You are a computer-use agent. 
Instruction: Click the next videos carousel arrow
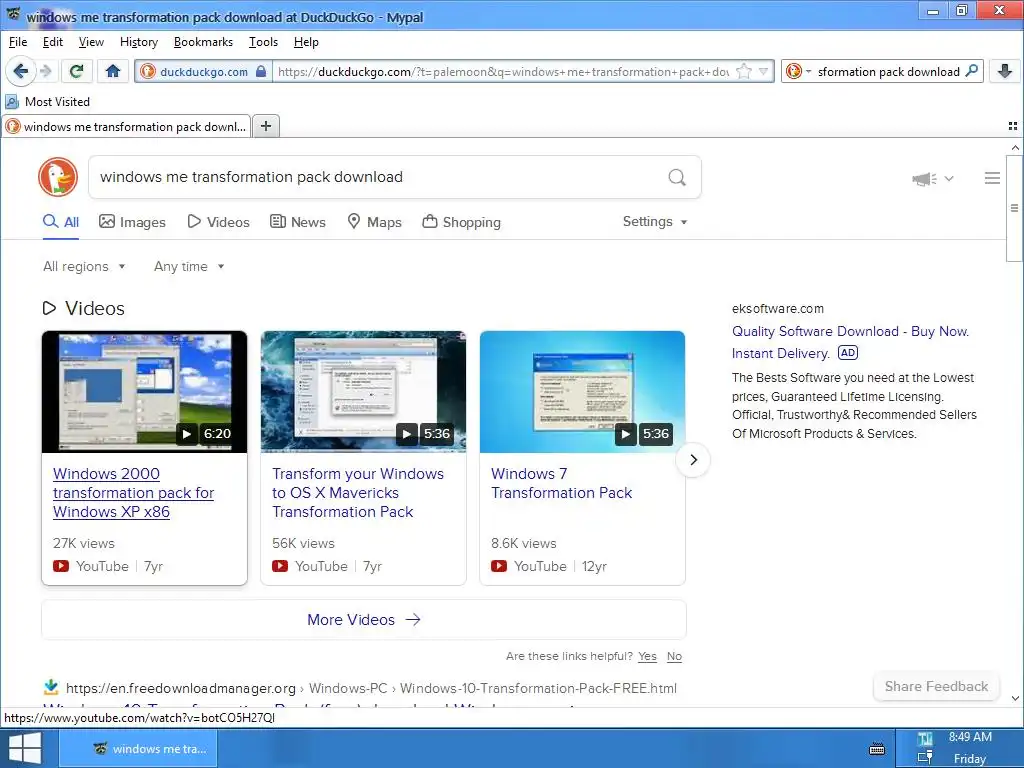tap(693, 460)
